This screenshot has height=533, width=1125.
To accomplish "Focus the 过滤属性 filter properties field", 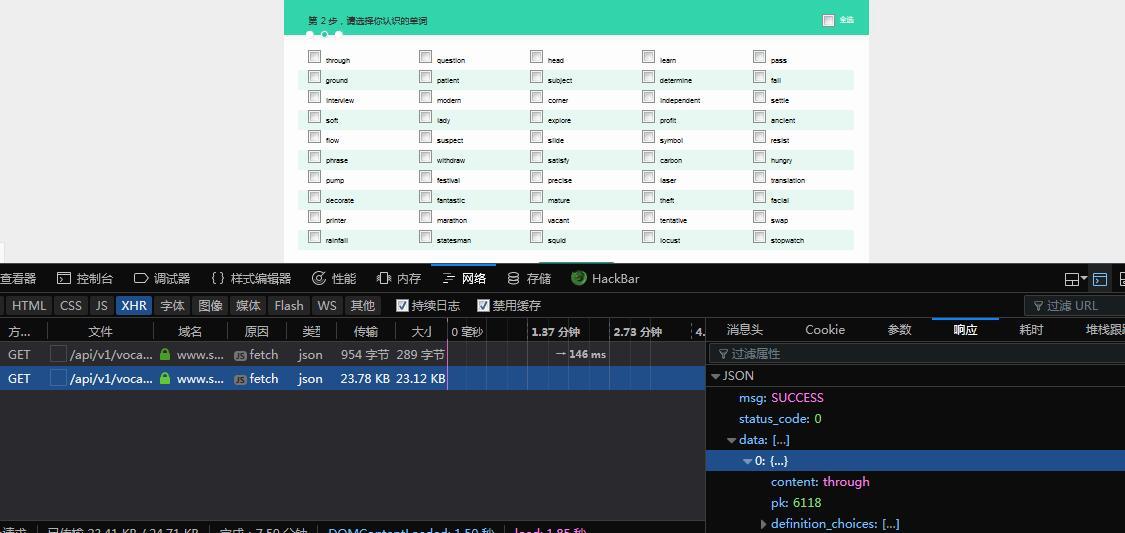I will point(917,354).
